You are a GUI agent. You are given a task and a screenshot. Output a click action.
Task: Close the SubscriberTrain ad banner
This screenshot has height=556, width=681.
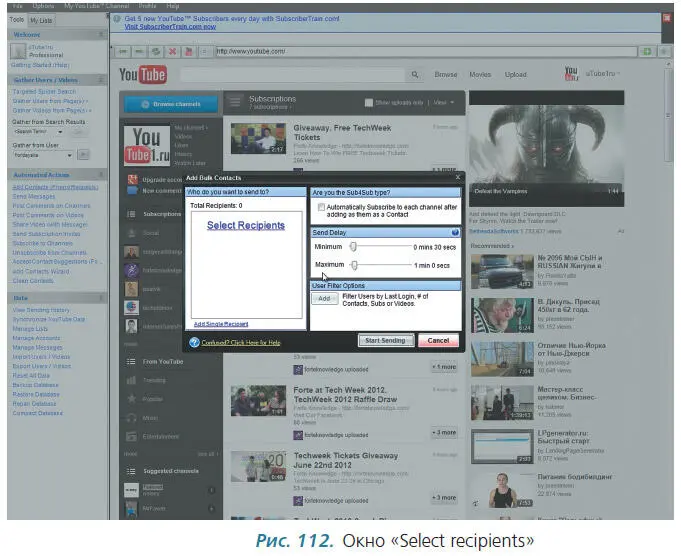coord(666,18)
